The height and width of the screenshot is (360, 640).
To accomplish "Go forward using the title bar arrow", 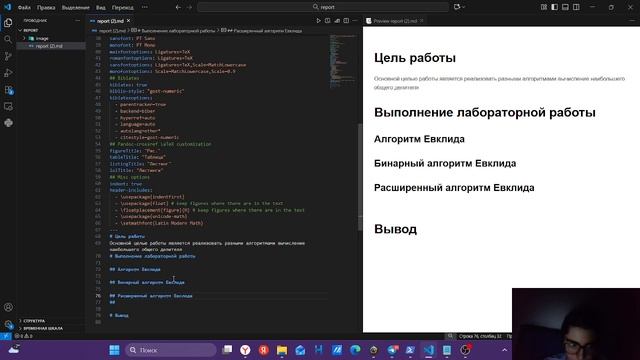I will tap(189, 7).
